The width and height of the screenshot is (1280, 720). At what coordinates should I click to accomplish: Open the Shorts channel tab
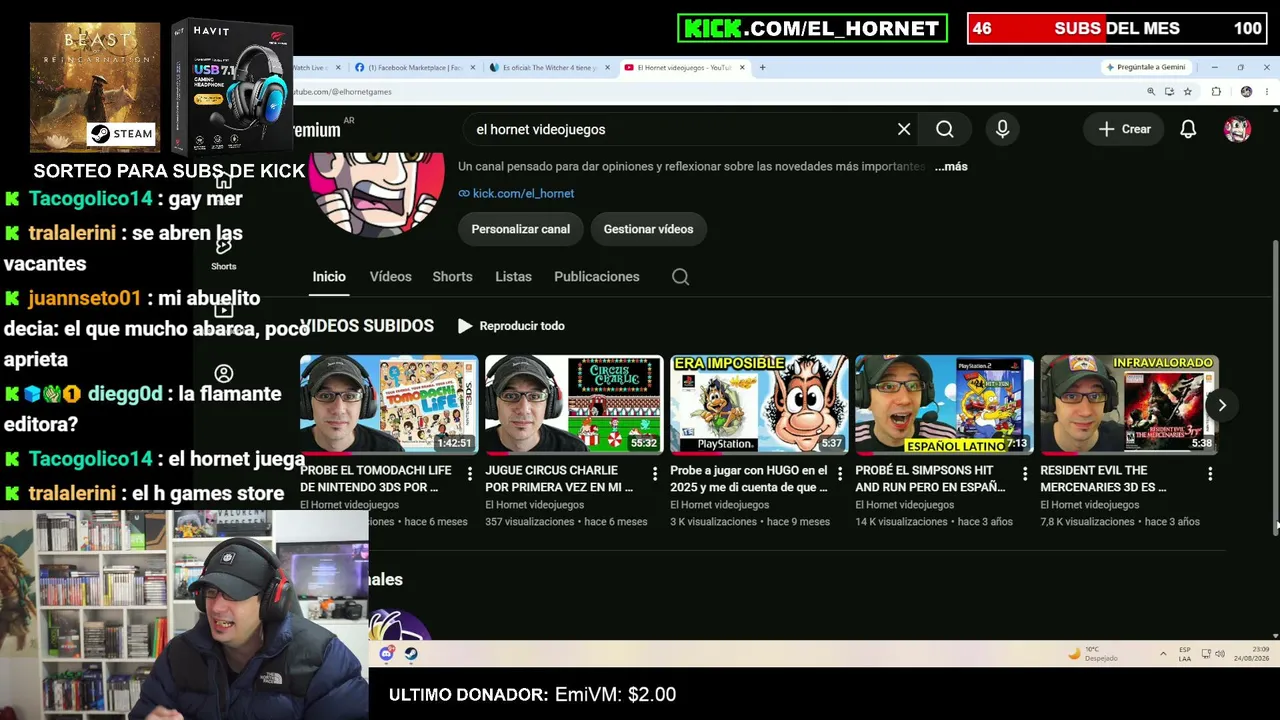click(452, 277)
